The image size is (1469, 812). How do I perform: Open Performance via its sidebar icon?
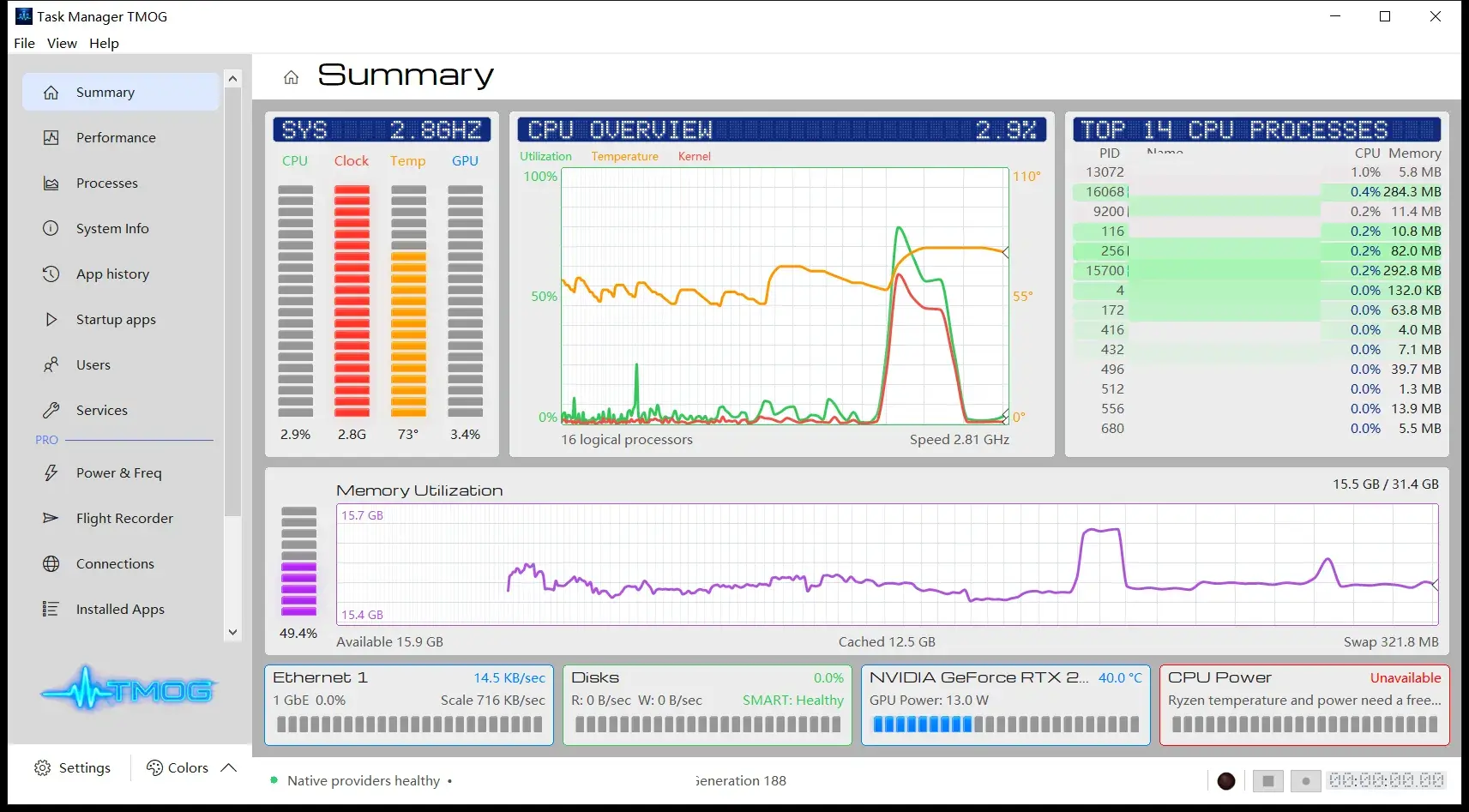coord(51,137)
